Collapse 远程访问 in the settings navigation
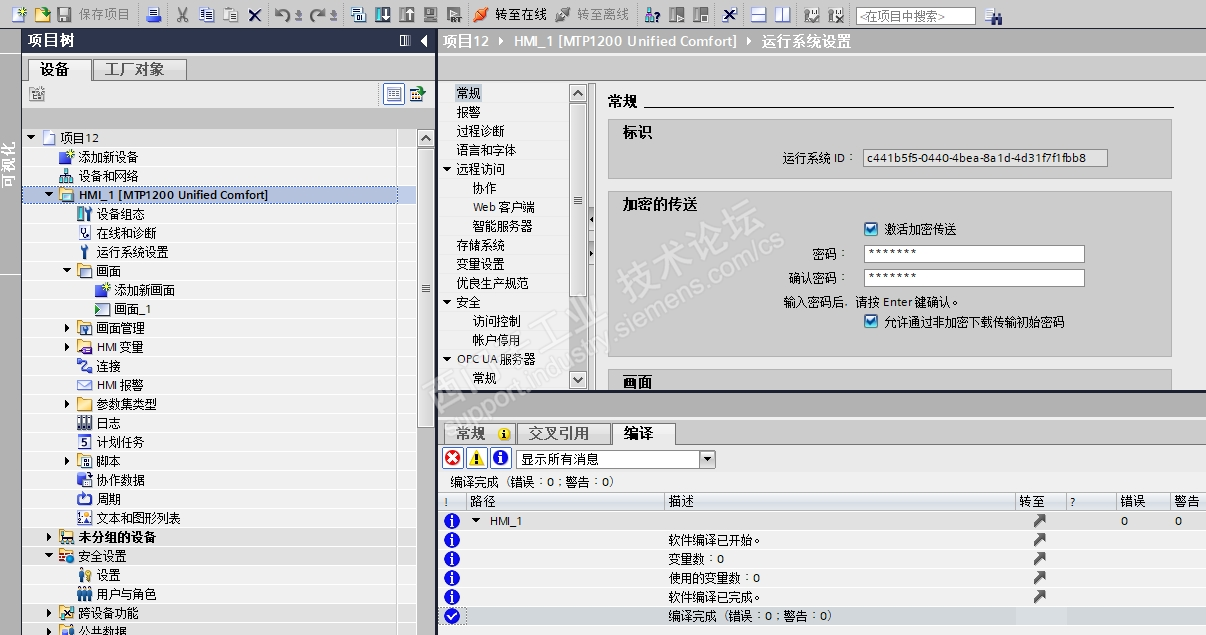This screenshot has height=635, width=1206. point(447,169)
